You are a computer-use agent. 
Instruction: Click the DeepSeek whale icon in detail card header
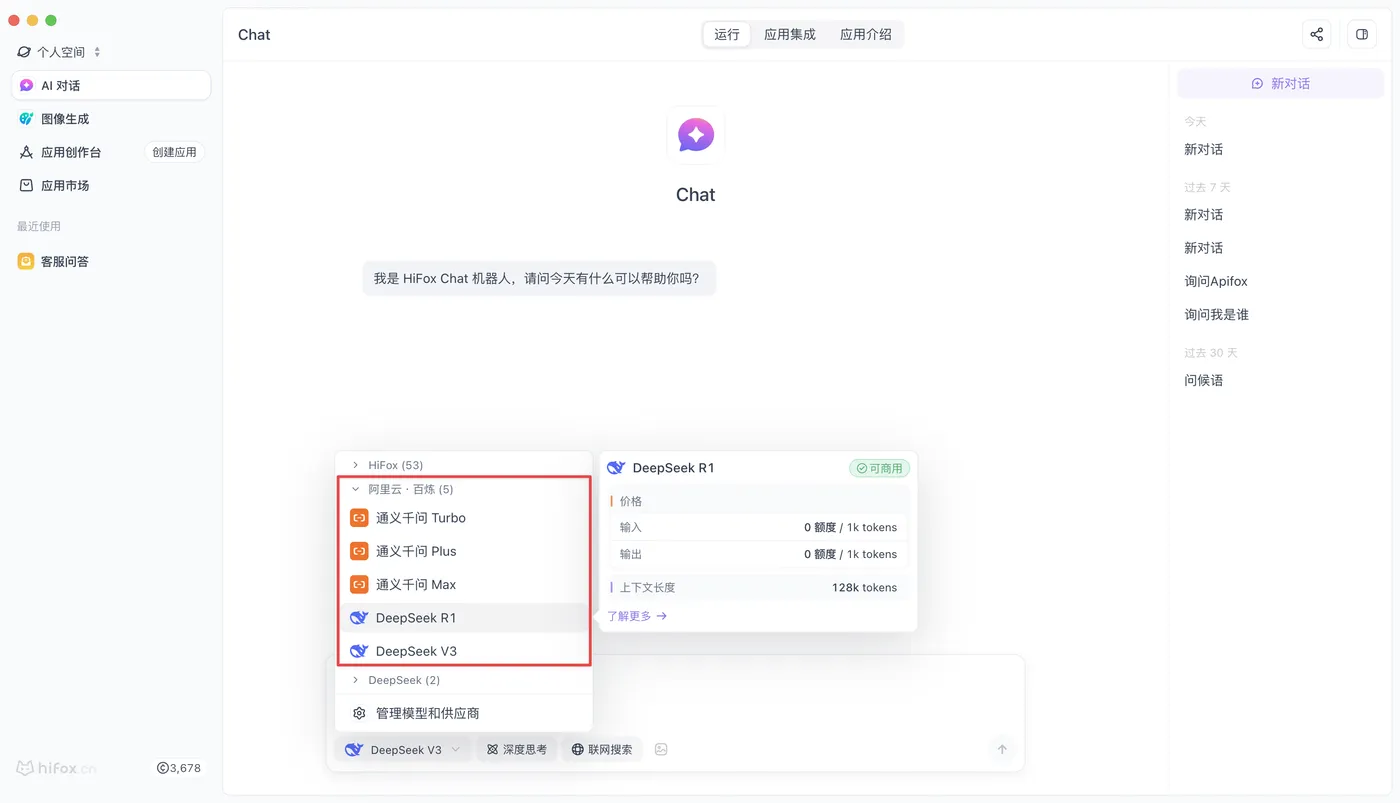click(x=616, y=468)
